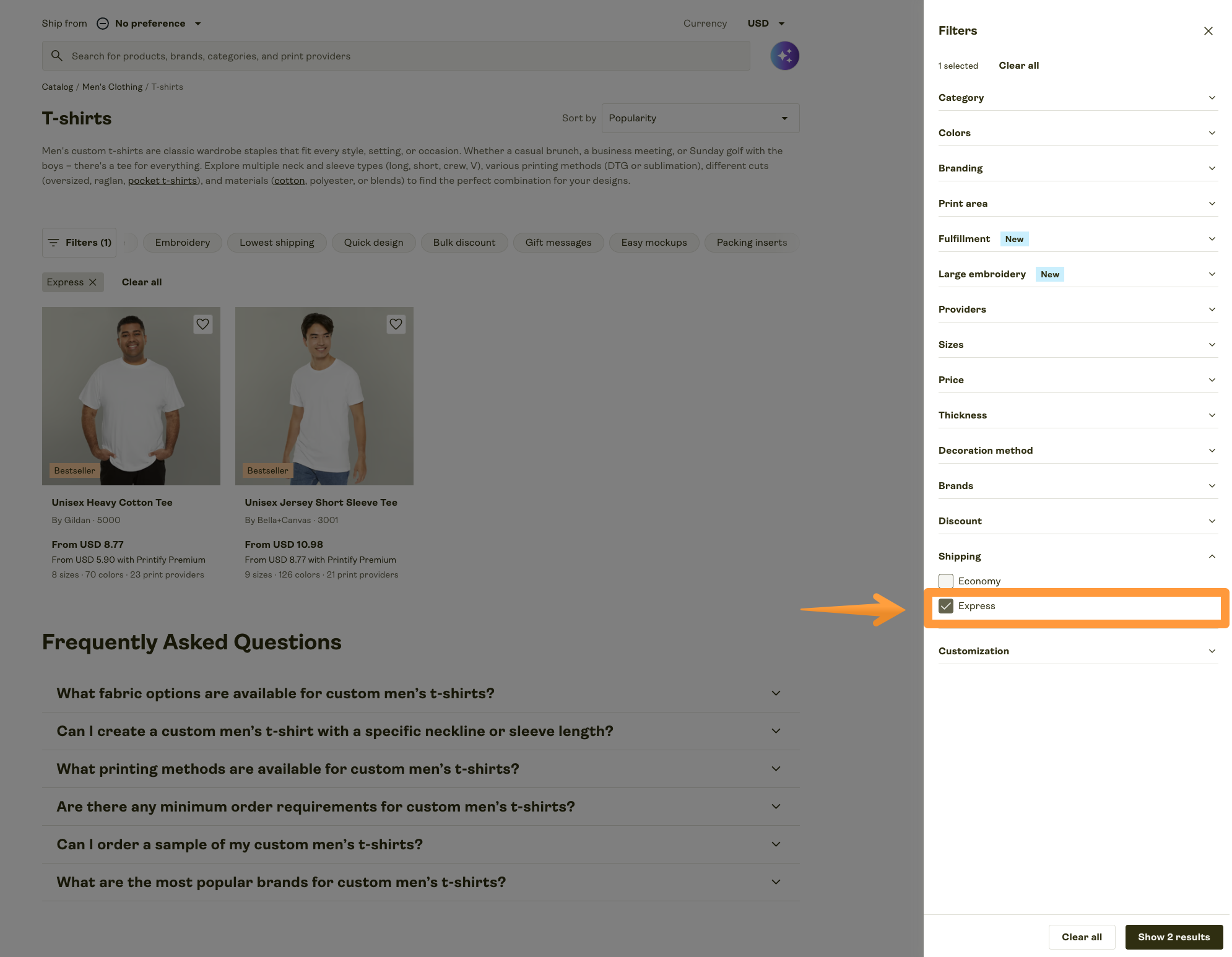Open the Sort by Popularity dropdown
This screenshot has height=957, width=1232.
click(x=700, y=118)
